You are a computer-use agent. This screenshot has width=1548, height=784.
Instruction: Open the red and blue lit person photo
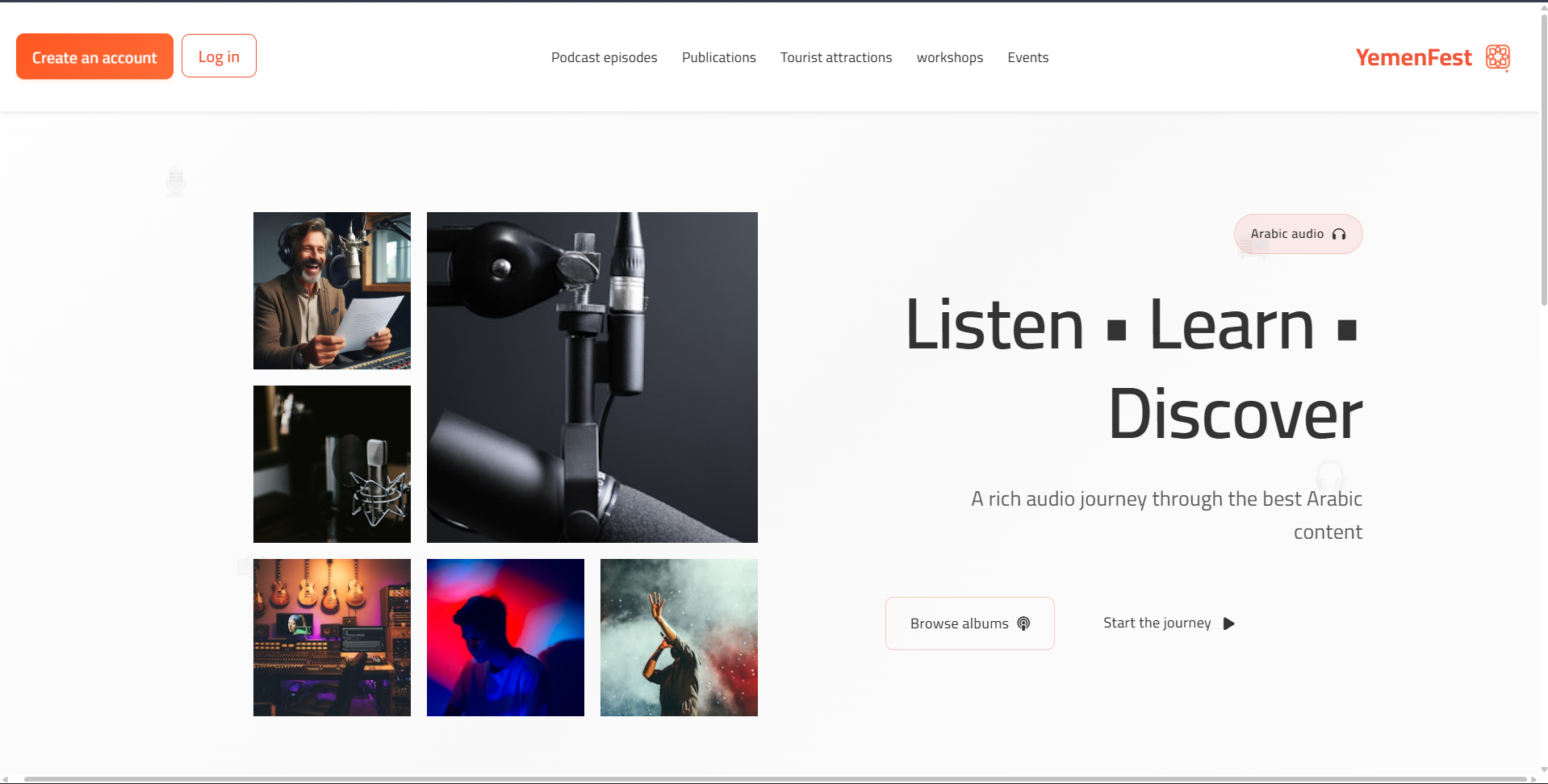[505, 637]
